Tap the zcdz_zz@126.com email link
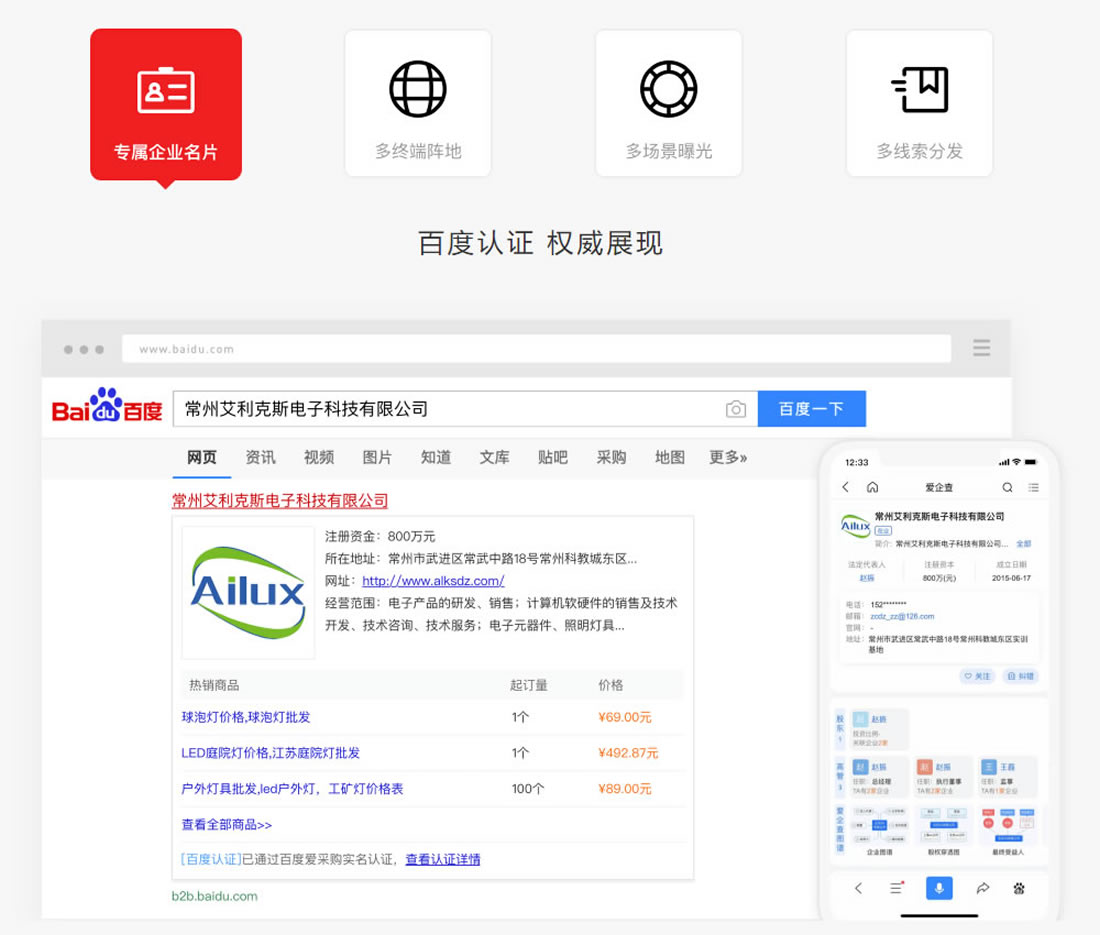Screen dimensions: 1100x935 (902, 617)
